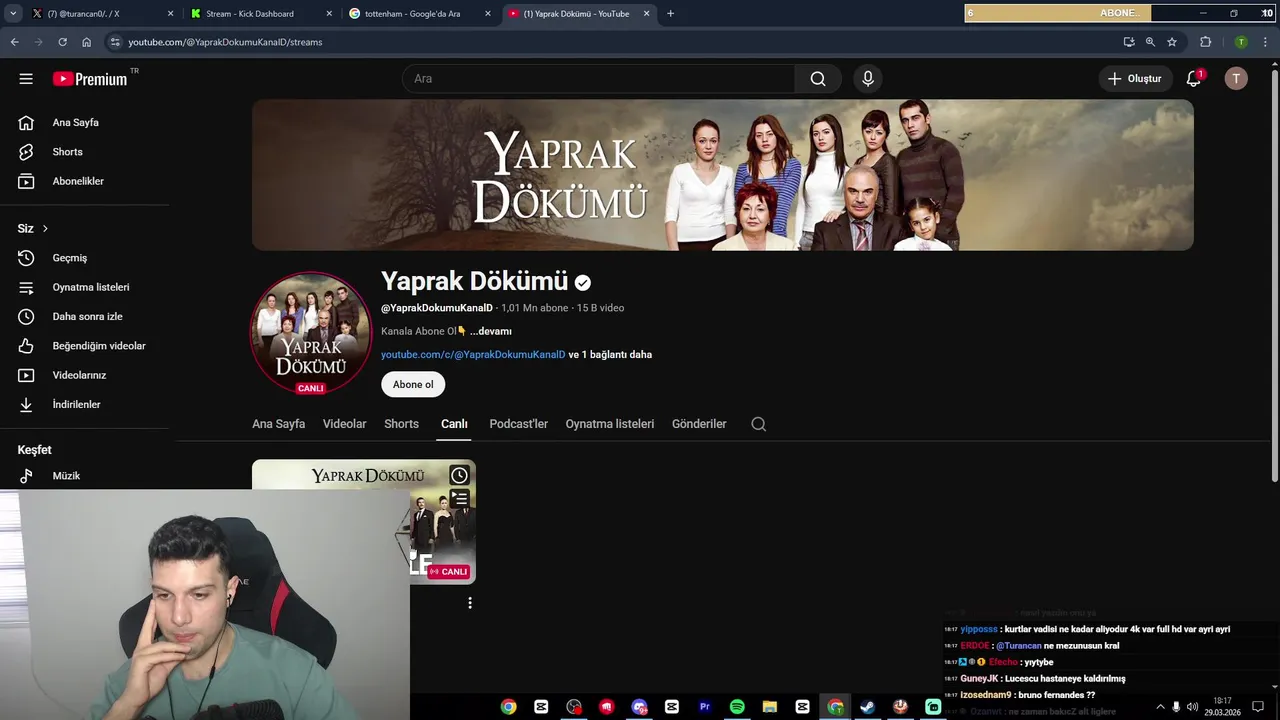Go back using browser back arrow
The height and width of the screenshot is (720, 1280).
point(14,42)
